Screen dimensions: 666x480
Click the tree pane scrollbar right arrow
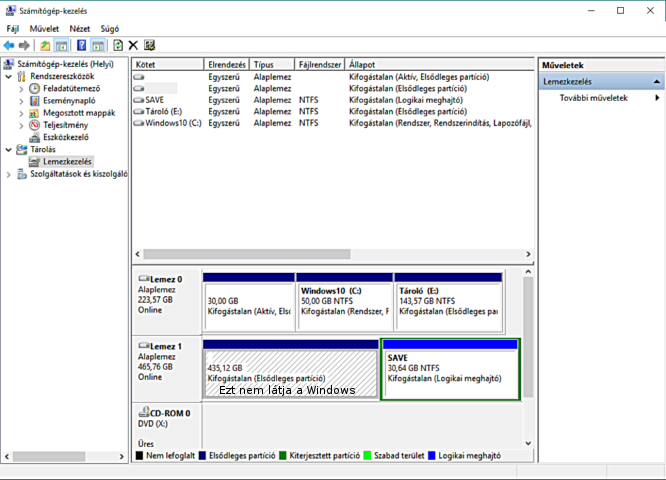tap(121, 457)
